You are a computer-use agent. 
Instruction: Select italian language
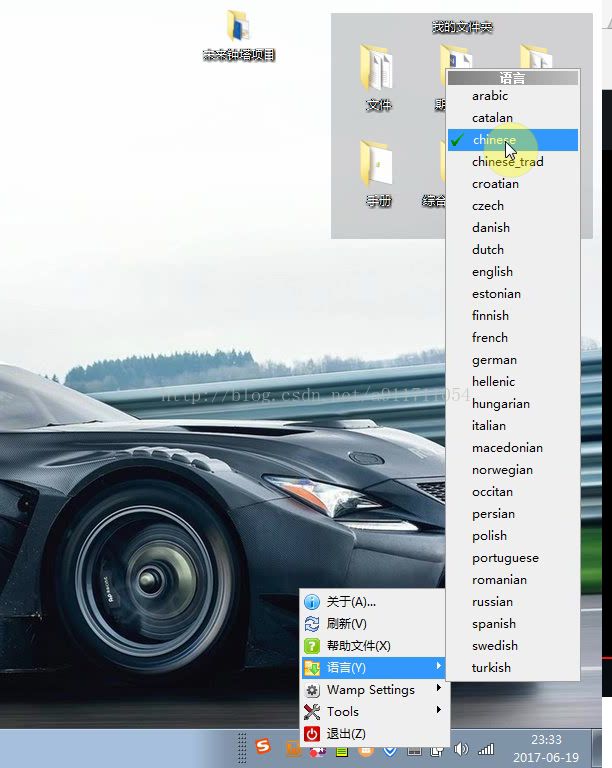(513, 426)
